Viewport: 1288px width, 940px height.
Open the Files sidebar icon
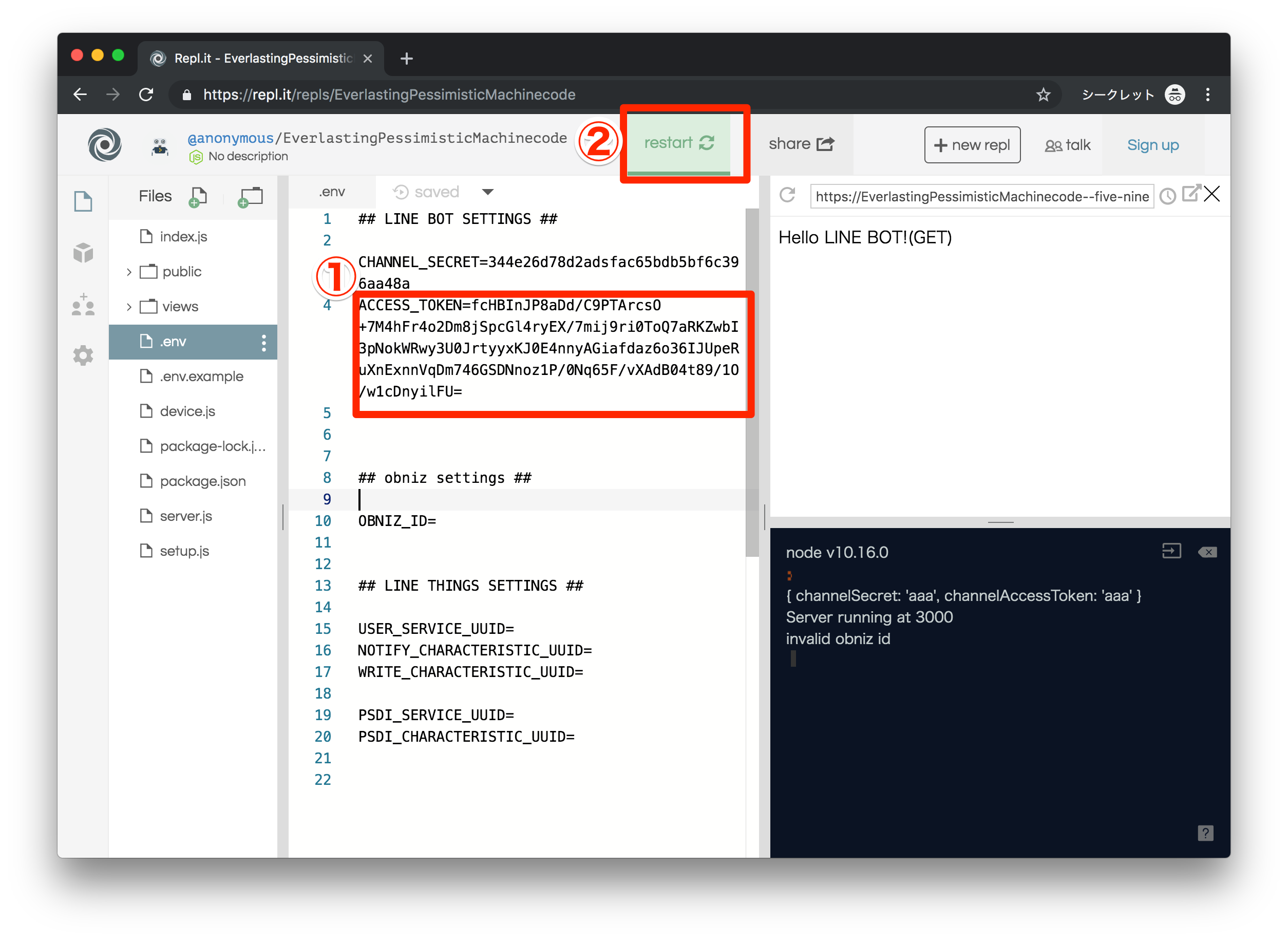(83, 201)
